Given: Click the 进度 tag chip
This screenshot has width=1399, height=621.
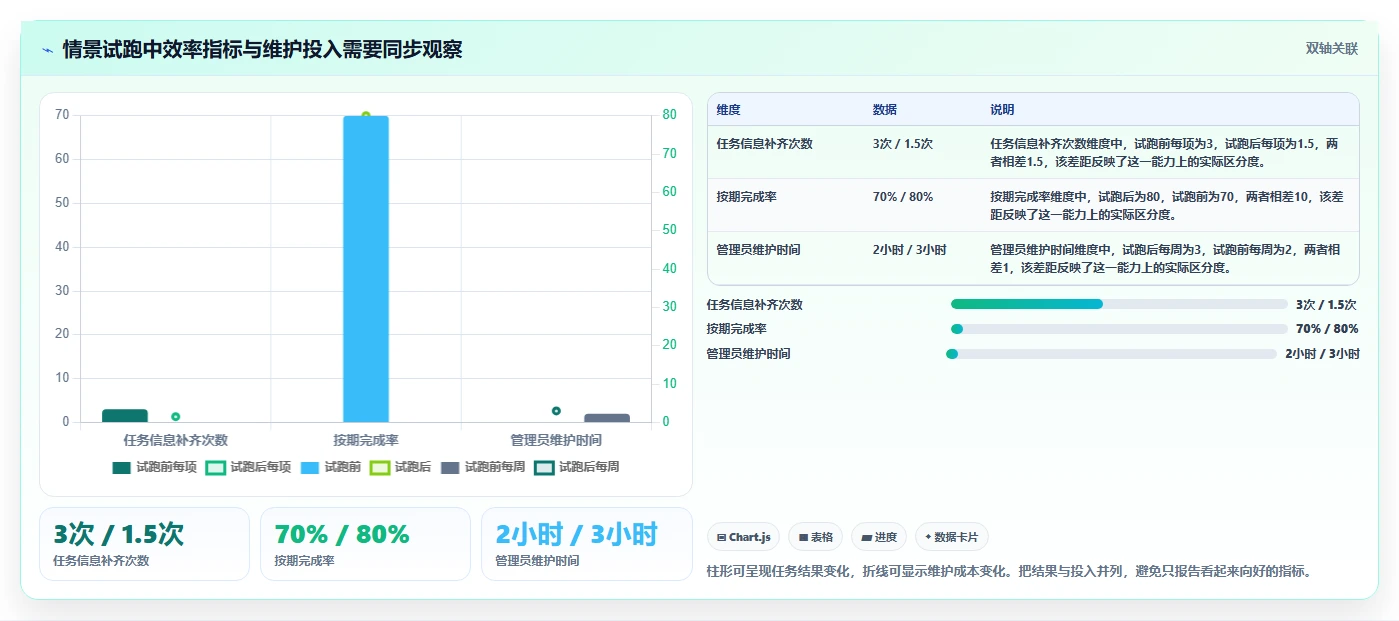Looking at the screenshot, I should (879, 537).
